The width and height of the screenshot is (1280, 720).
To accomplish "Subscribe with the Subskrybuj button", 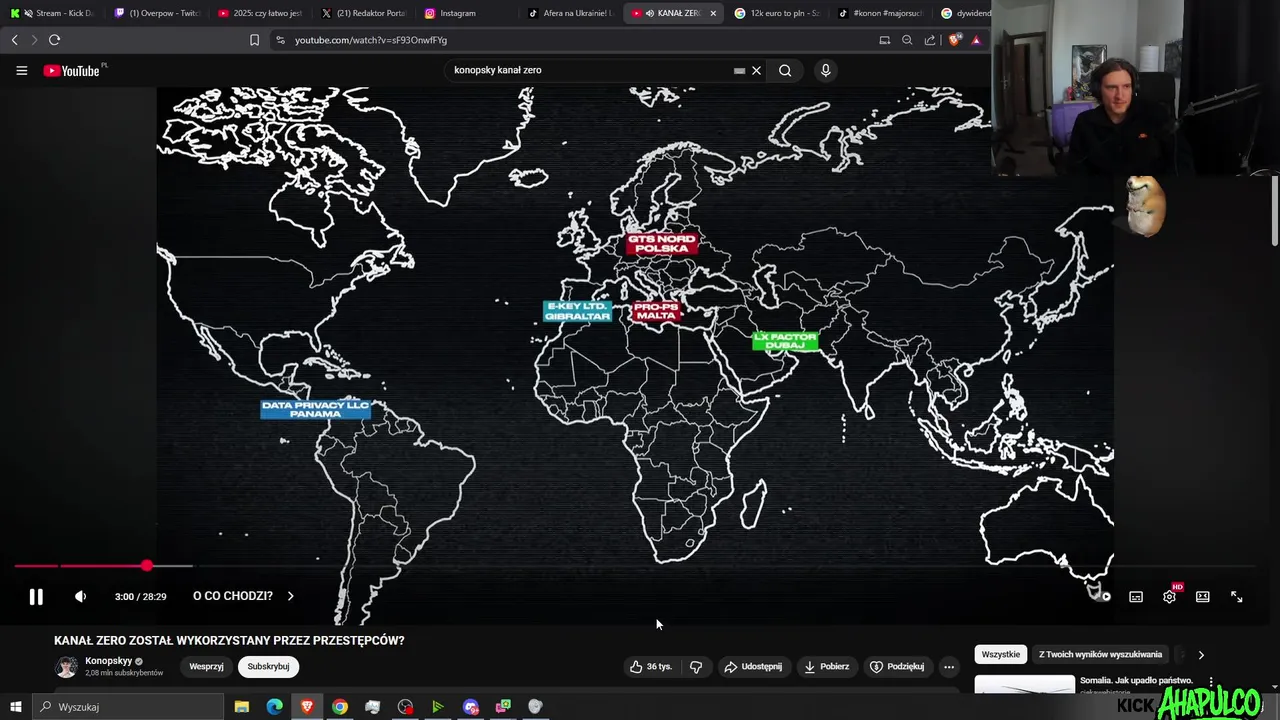I will coord(268,666).
